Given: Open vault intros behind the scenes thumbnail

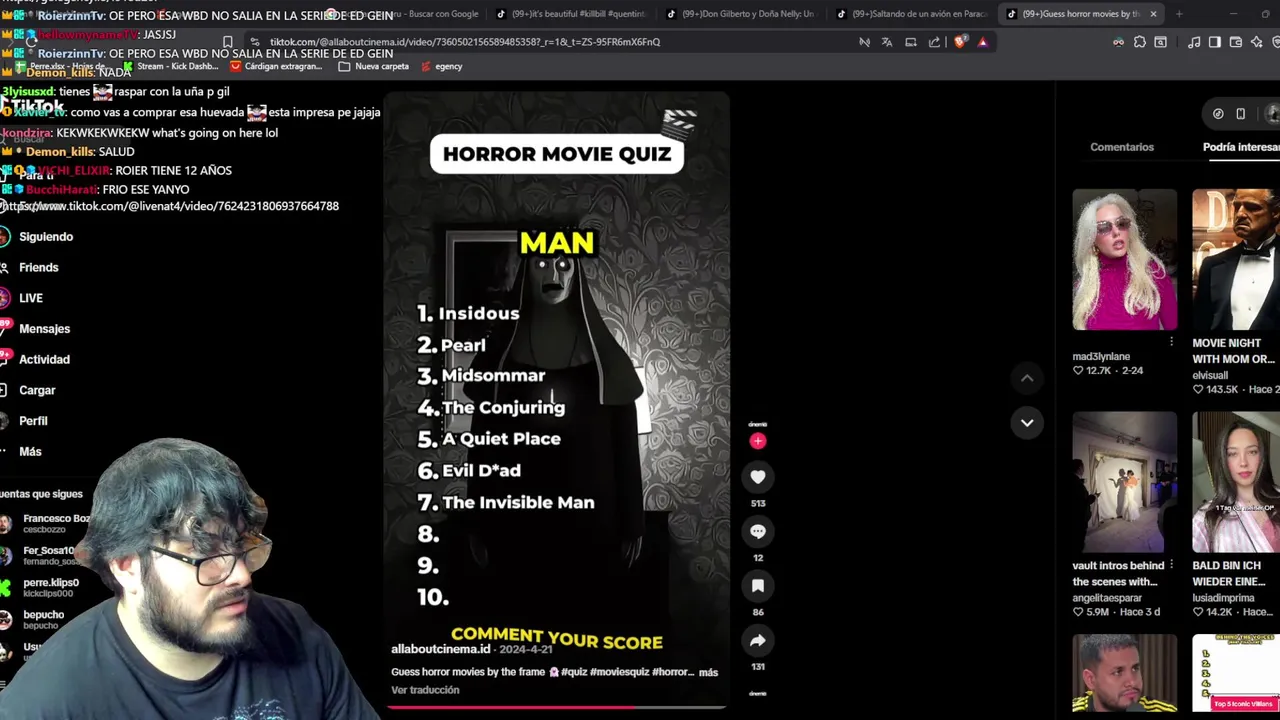Looking at the screenshot, I should pos(1125,482).
